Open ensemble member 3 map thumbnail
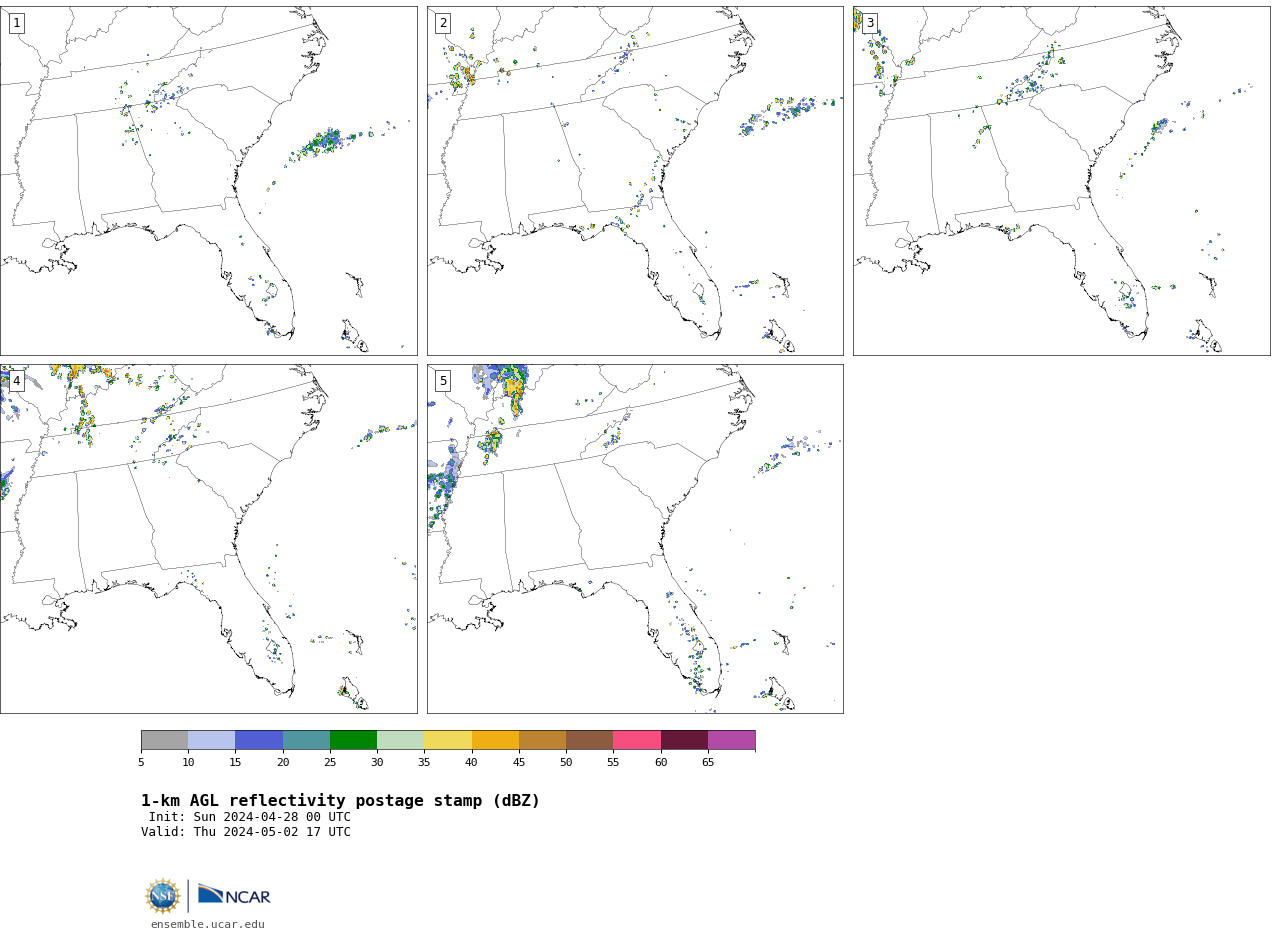This screenshot has width=1280, height=936. tap(1061, 181)
